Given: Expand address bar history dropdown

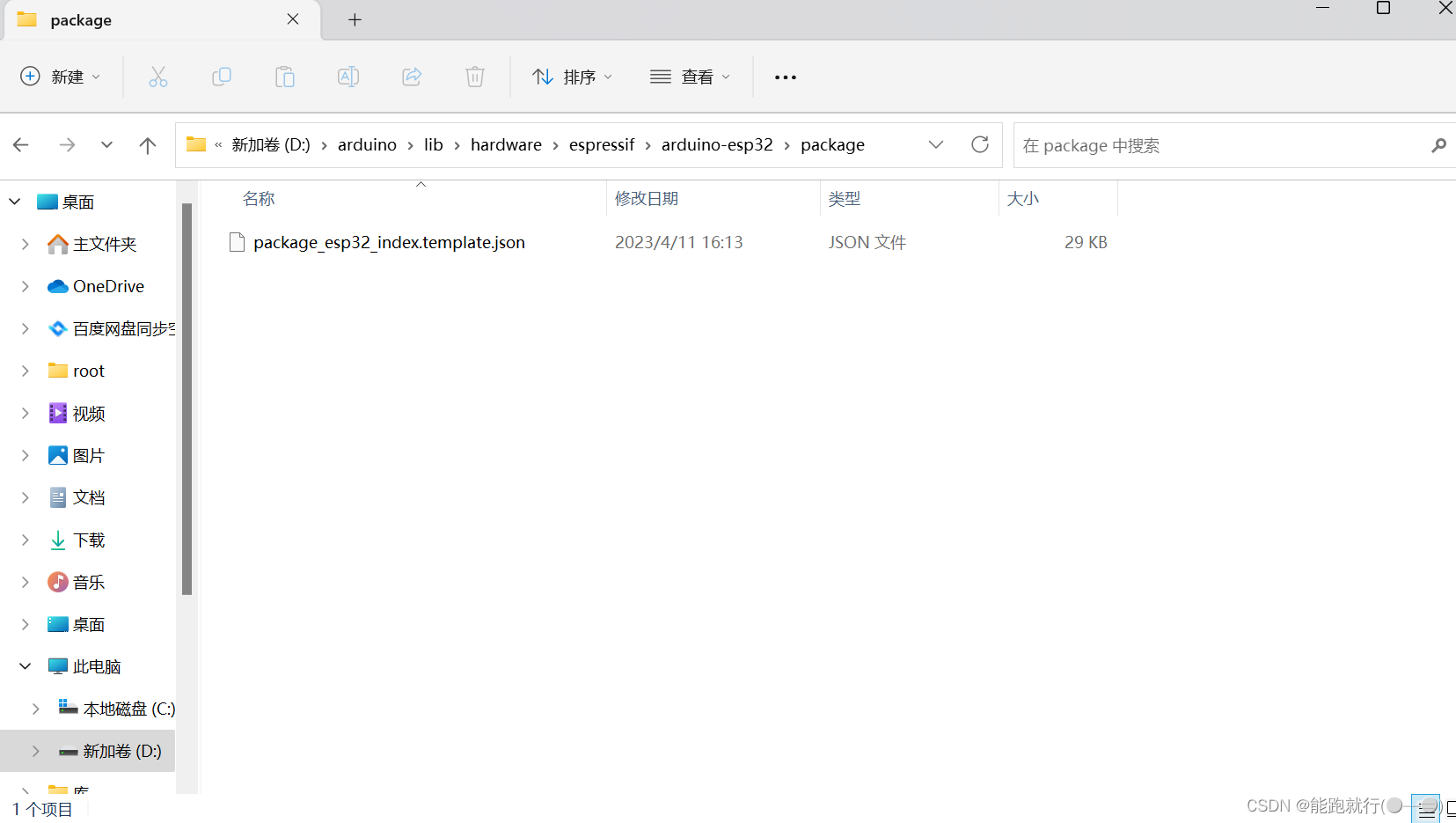Looking at the screenshot, I should pyautogui.click(x=936, y=144).
